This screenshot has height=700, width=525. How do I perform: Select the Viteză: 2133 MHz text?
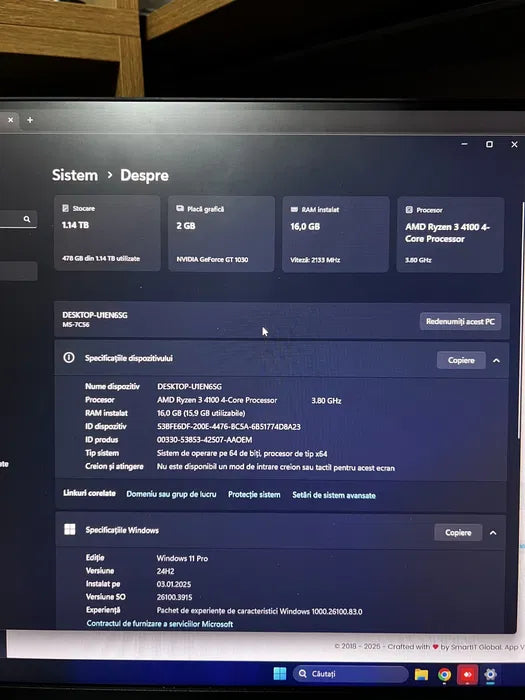click(315, 260)
